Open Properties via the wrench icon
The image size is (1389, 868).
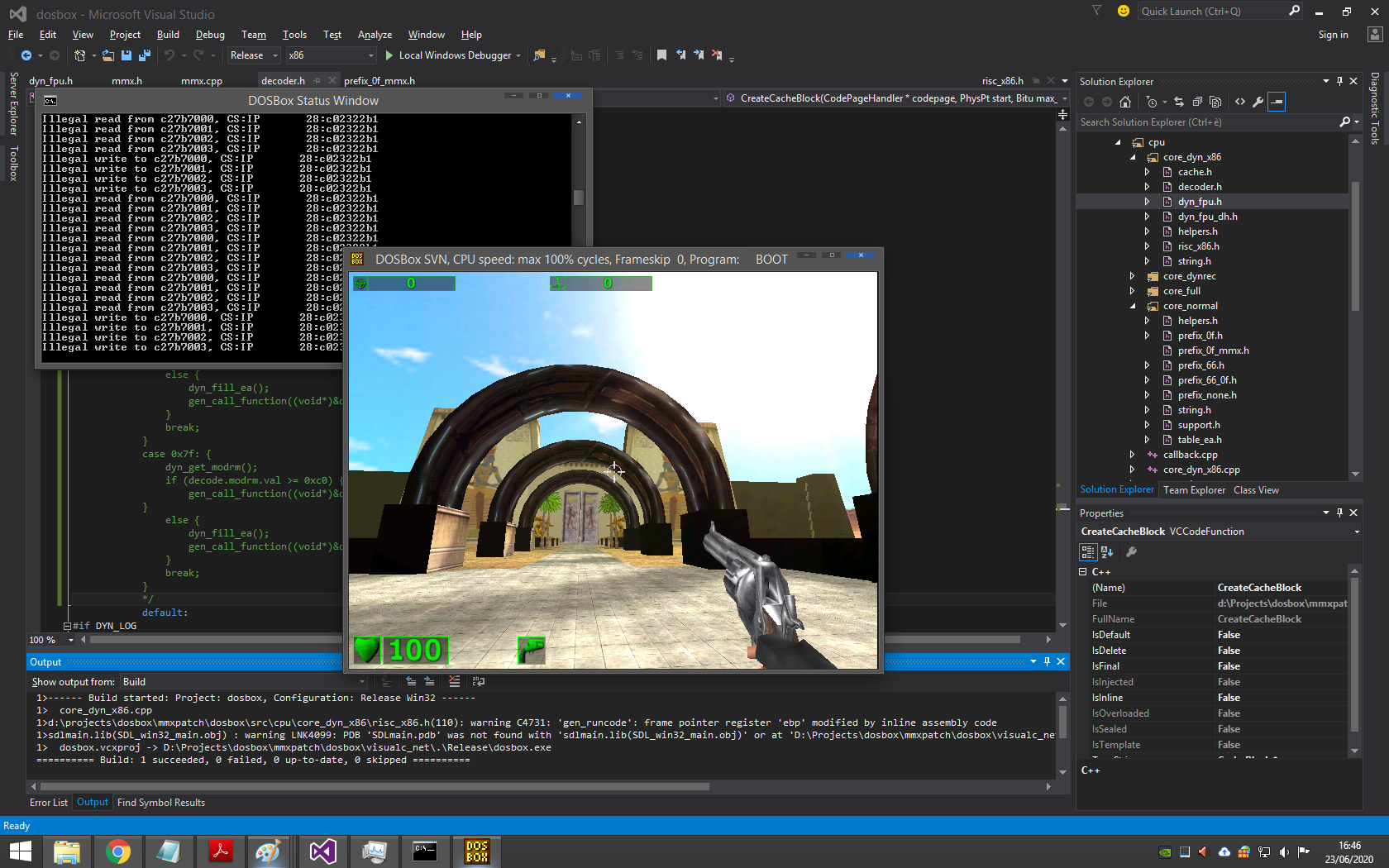pos(1258,102)
